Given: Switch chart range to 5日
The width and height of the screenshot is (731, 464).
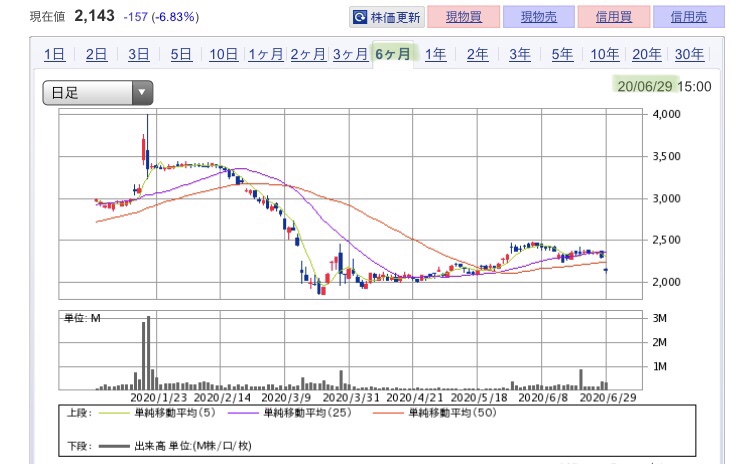Looking at the screenshot, I should tap(181, 55).
